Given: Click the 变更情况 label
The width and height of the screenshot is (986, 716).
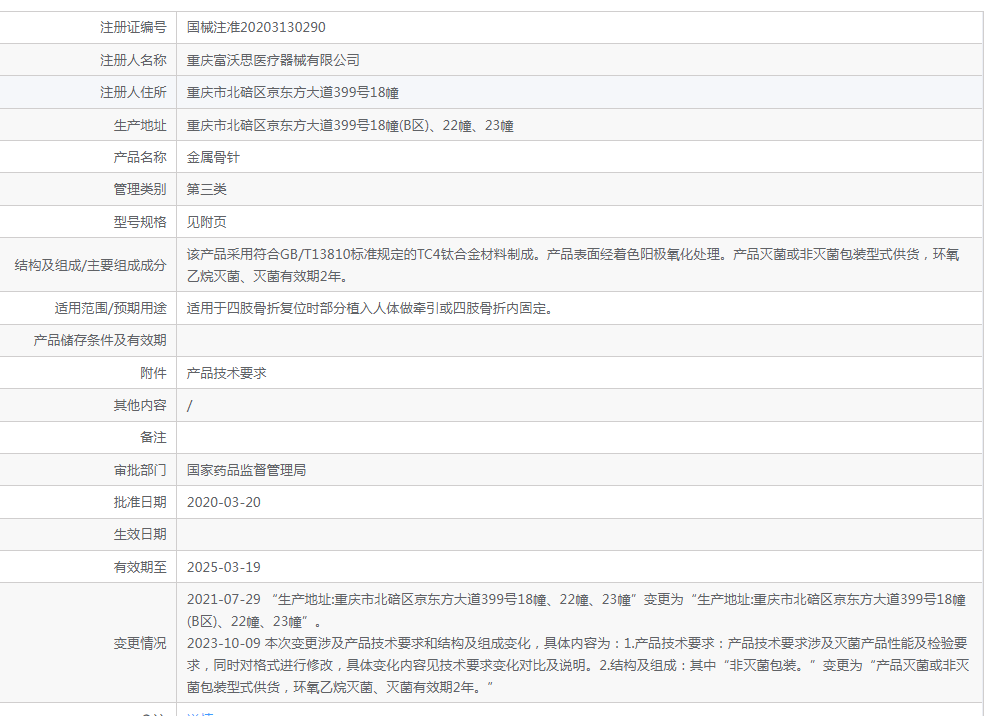Looking at the screenshot, I should click(140, 644).
